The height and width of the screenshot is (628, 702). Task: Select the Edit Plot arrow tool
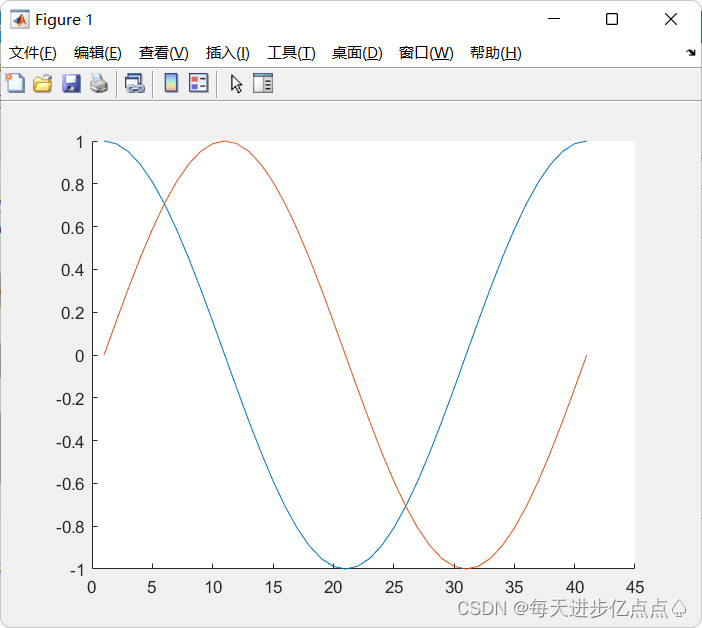(x=236, y=84)
